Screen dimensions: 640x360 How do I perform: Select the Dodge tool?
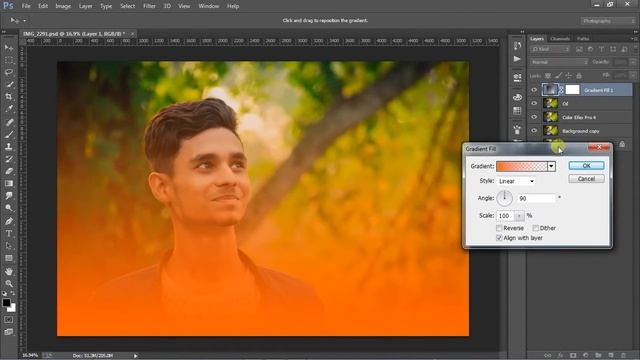click(9, 208)
